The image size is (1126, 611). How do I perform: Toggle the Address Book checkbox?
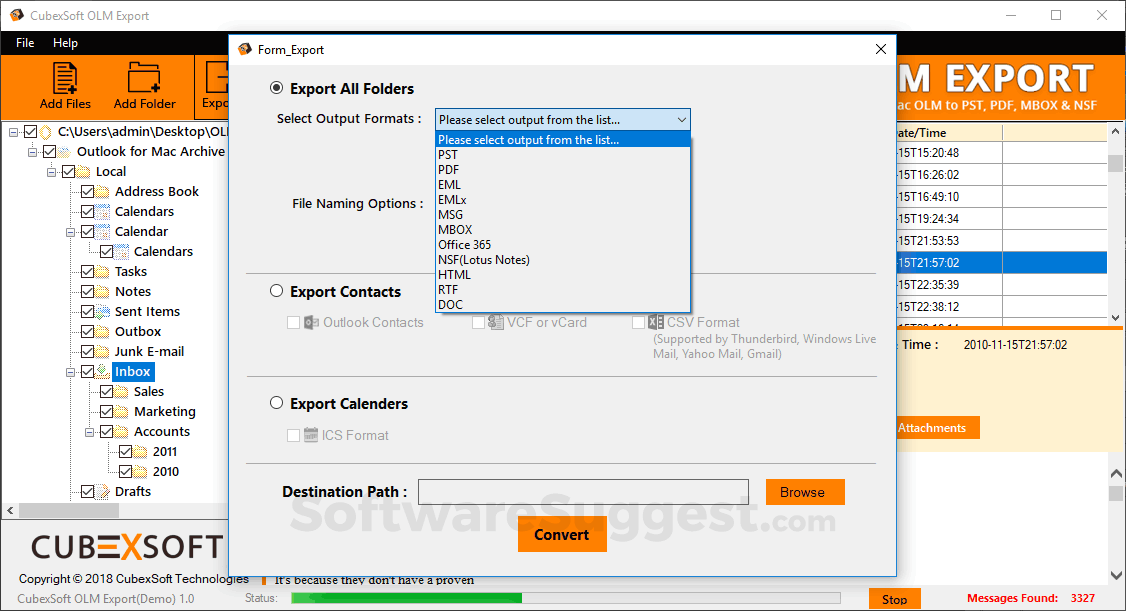coord(87,192)
